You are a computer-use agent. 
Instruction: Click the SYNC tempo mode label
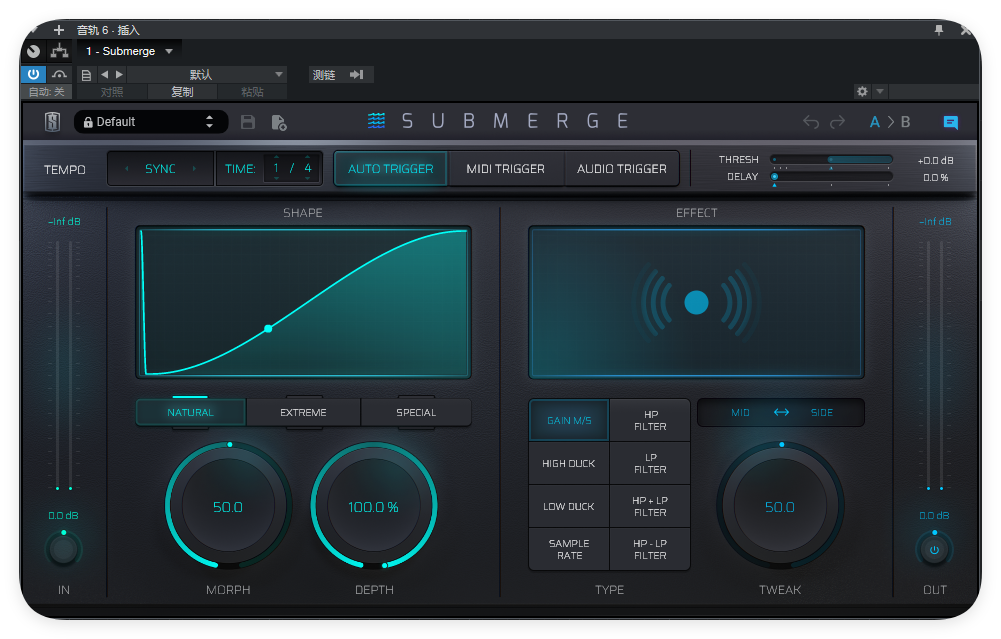pyautogui.click(x=160, y=169)
